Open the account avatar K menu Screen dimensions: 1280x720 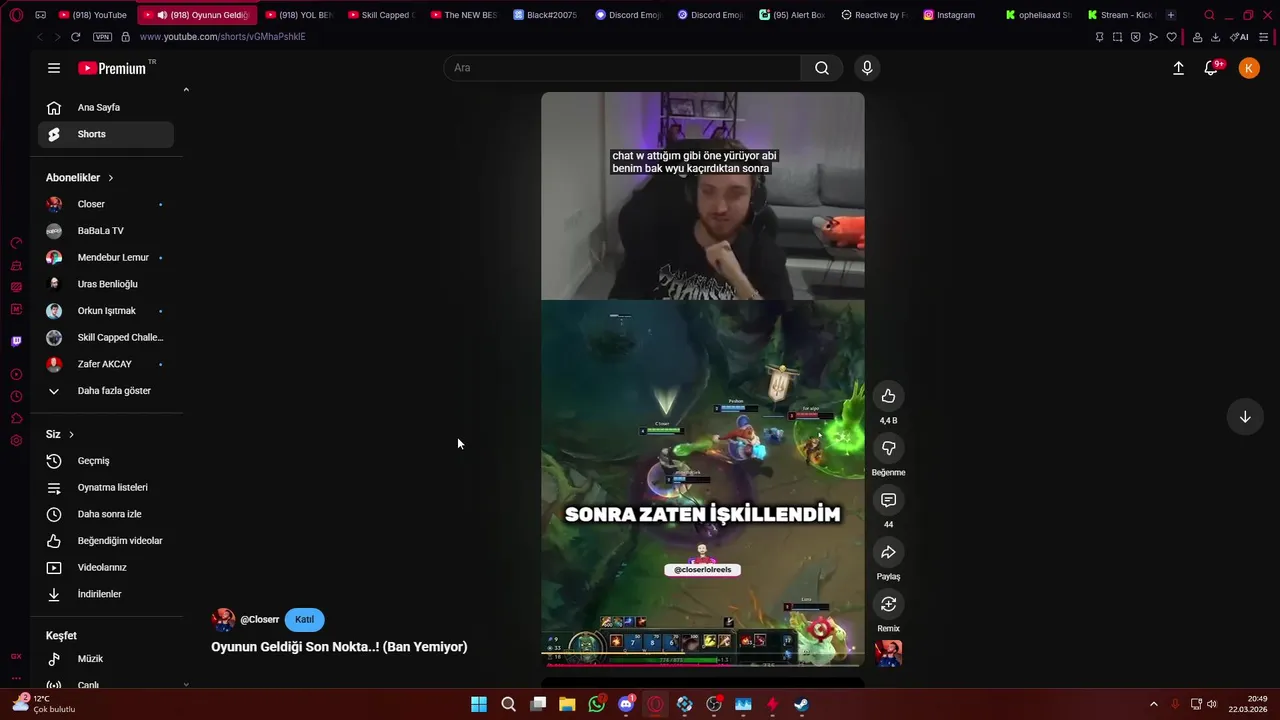point(1249,68)
